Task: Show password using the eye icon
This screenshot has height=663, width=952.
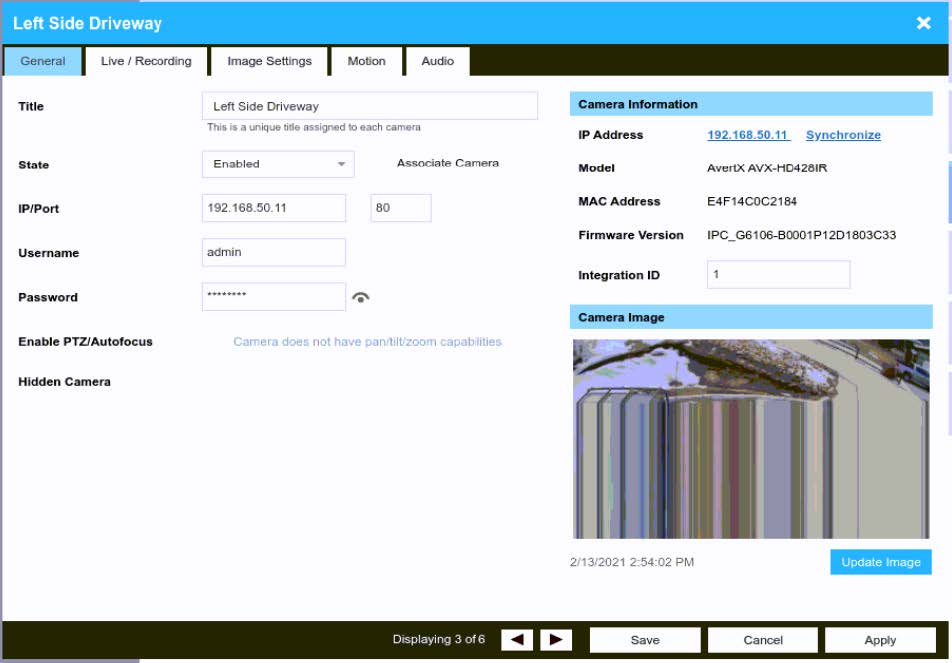Action: pos(361,297)
